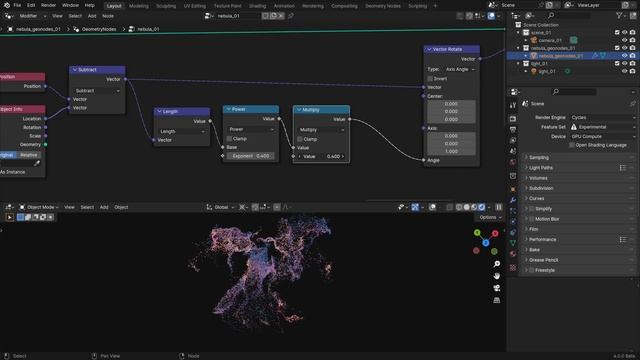Click the outliner search field
The height and width of the screenshot is (360, 640).
(569, 16)
